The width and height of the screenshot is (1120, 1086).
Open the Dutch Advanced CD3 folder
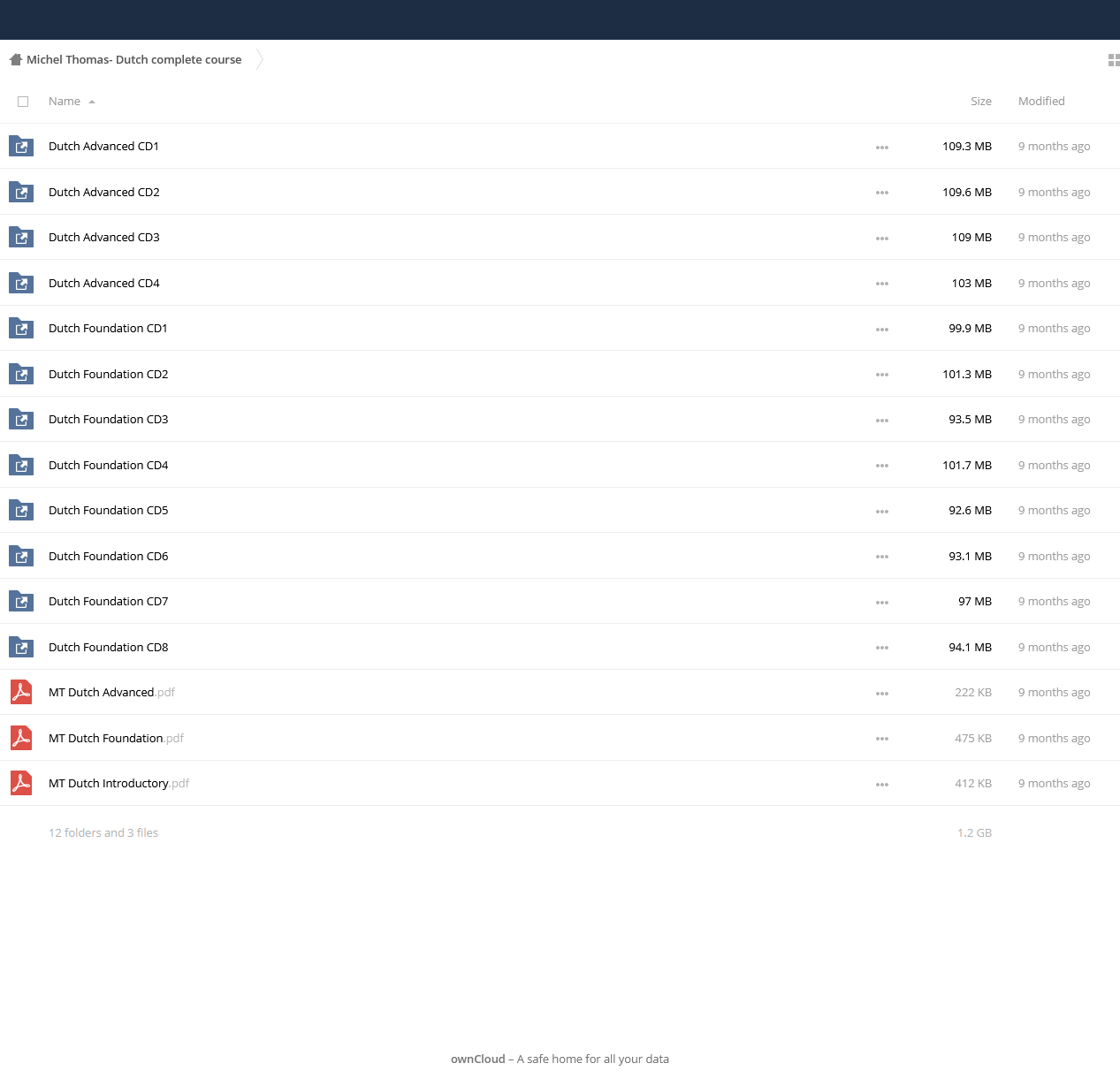[104, 238]
